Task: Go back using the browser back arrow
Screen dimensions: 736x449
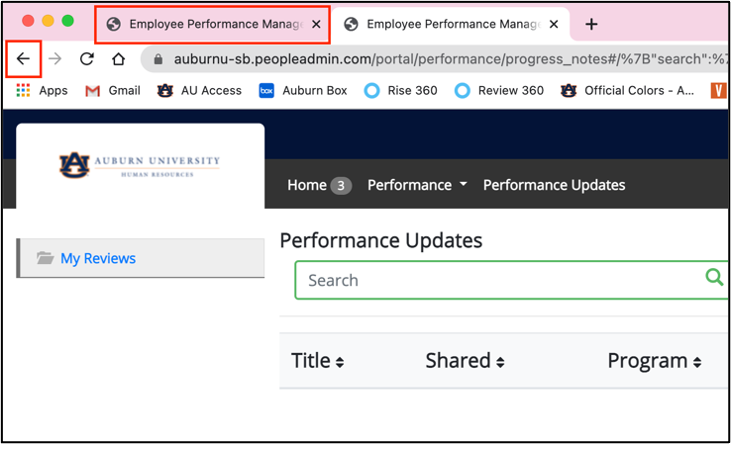Action: 23,59
